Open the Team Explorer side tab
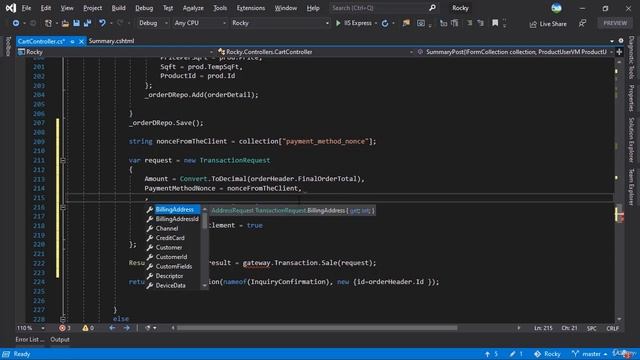The image size is (640, 360). click(x=631, y=187)
